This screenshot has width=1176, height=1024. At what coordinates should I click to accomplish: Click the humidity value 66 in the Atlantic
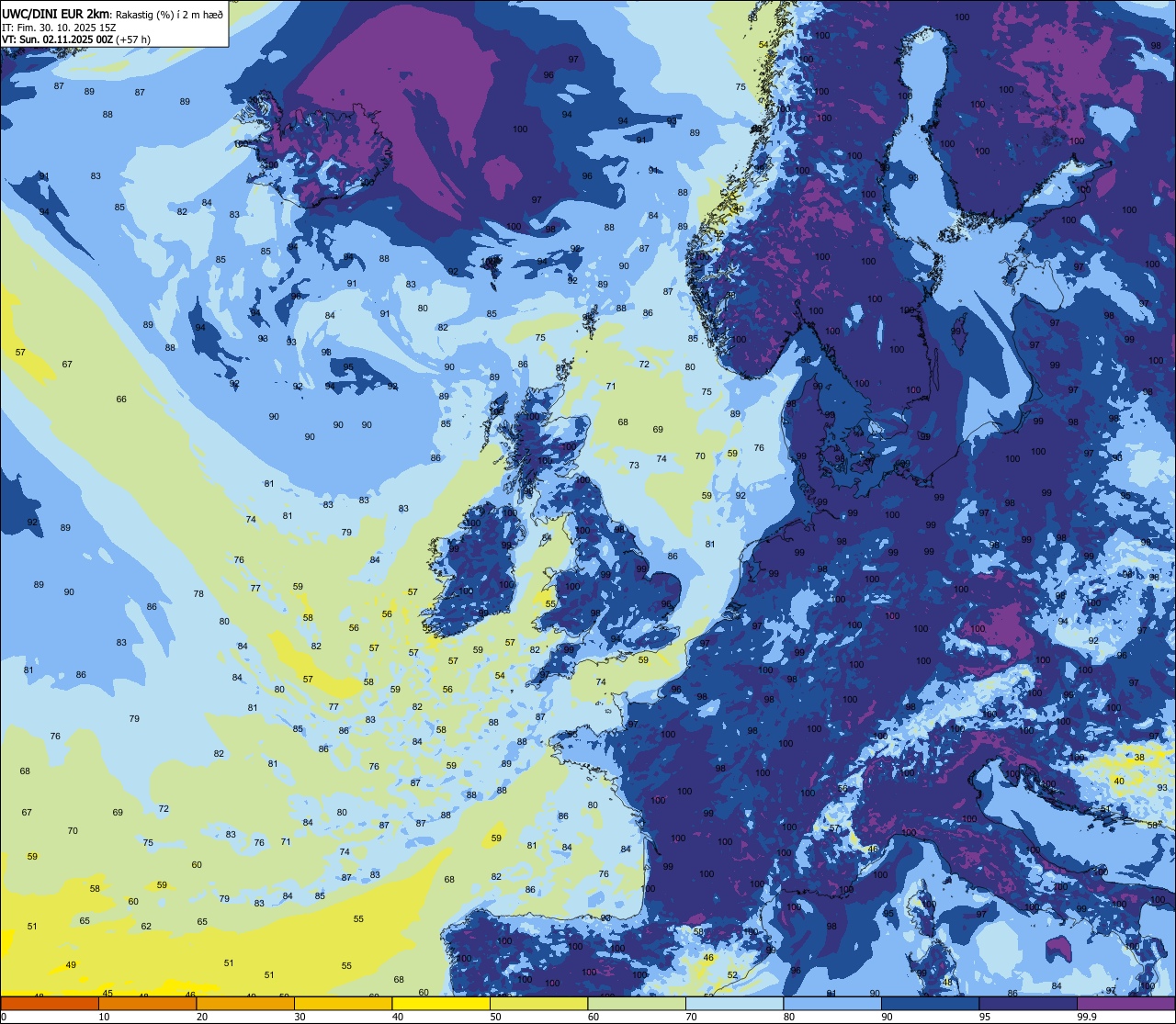121,399
